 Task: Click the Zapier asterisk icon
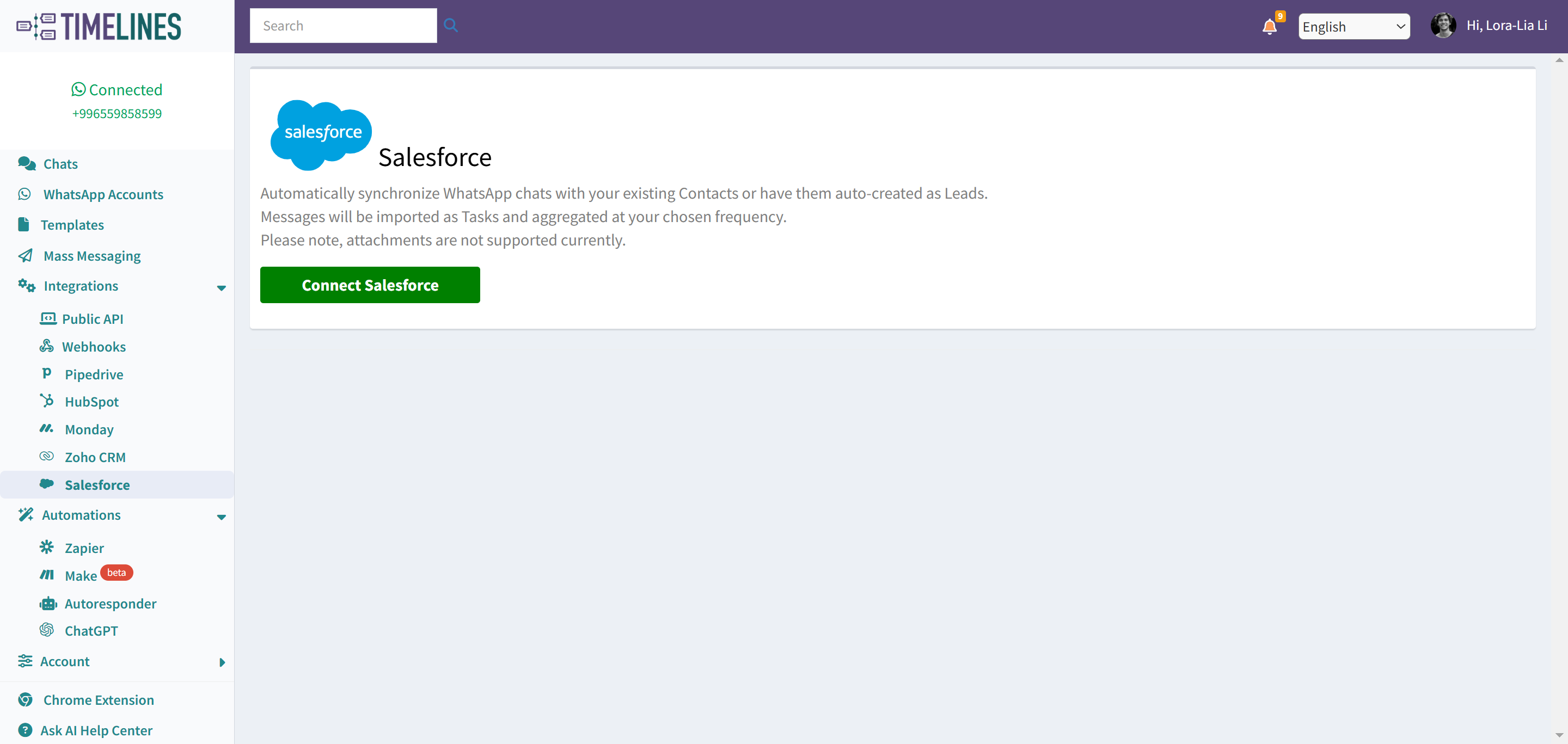tap(46, 547)
